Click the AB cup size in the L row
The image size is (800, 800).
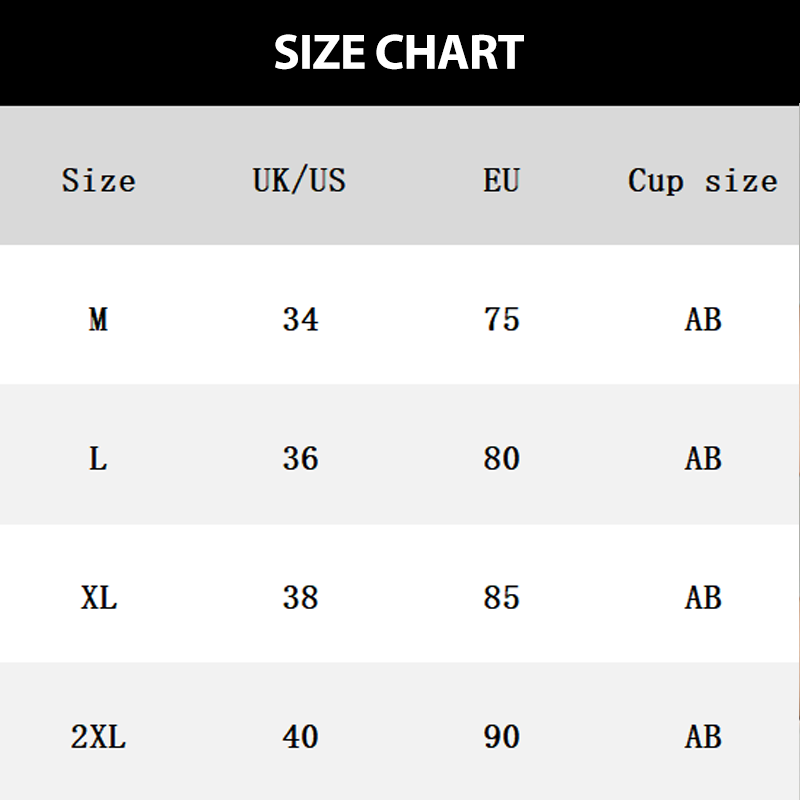point(703,459)
